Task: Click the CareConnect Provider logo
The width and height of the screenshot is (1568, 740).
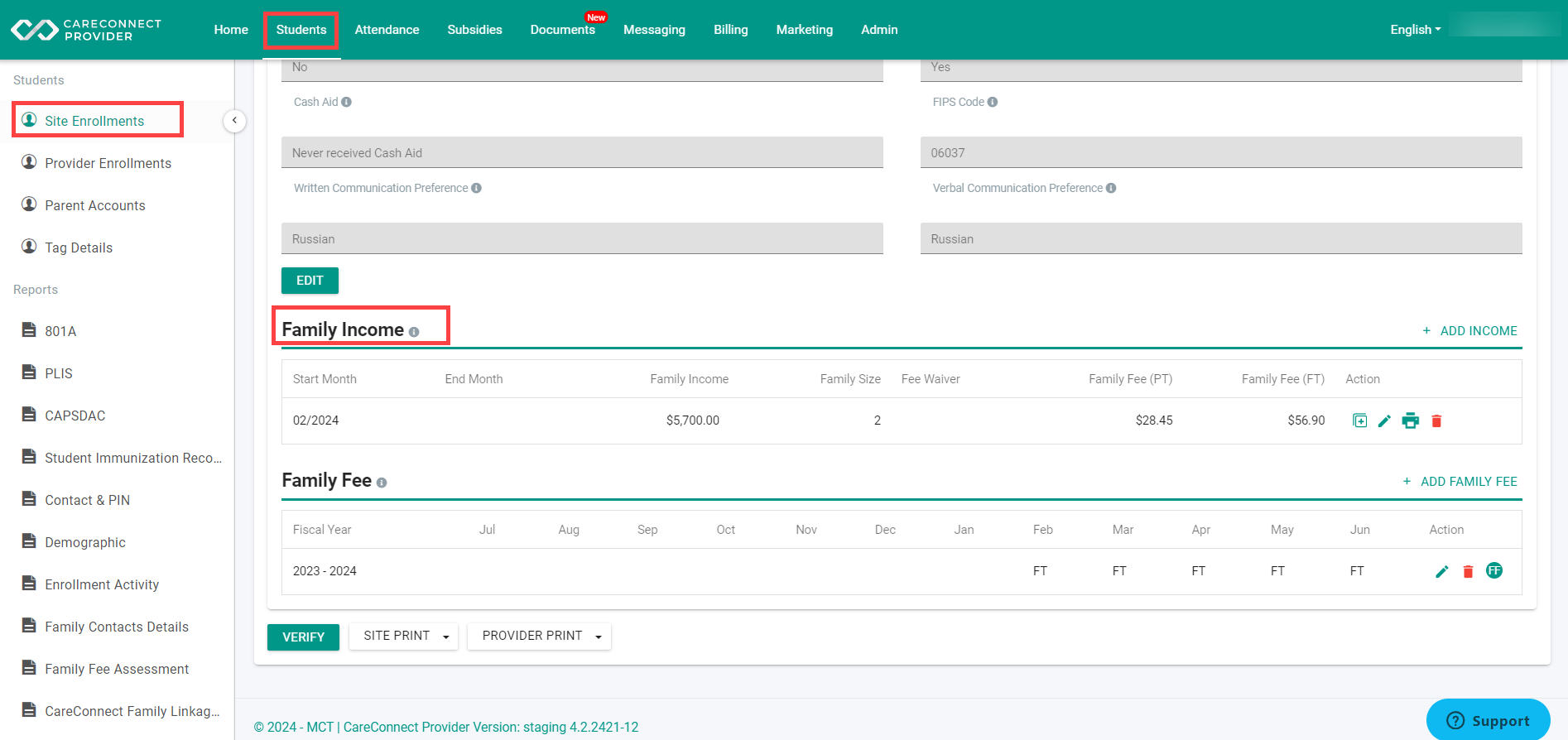Action: click(x=86, y=30)
